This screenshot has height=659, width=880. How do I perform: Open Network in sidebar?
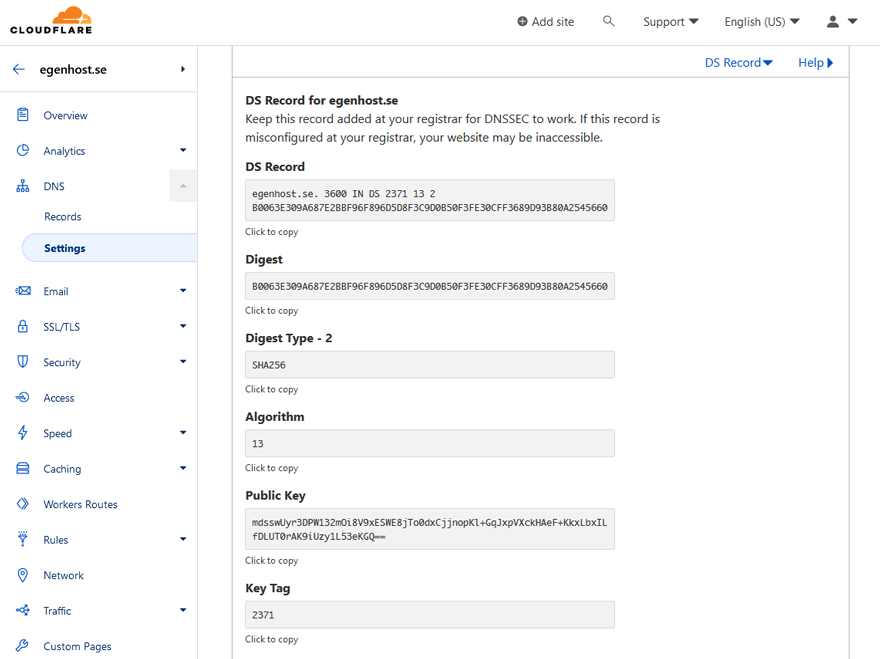click(x=63, y=575)
